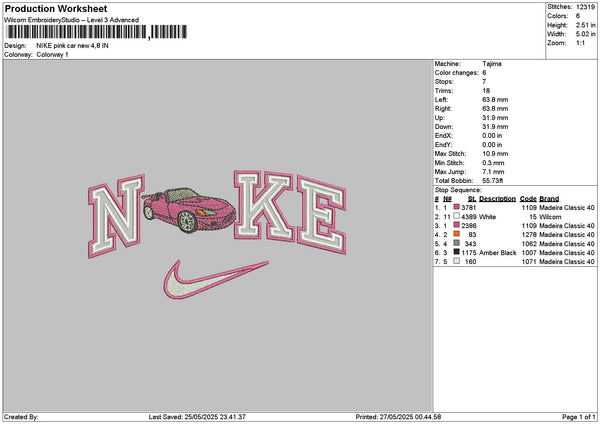600x424 pixels.
Task: Select the White description in stop row 2
Action: pos(487,217)
